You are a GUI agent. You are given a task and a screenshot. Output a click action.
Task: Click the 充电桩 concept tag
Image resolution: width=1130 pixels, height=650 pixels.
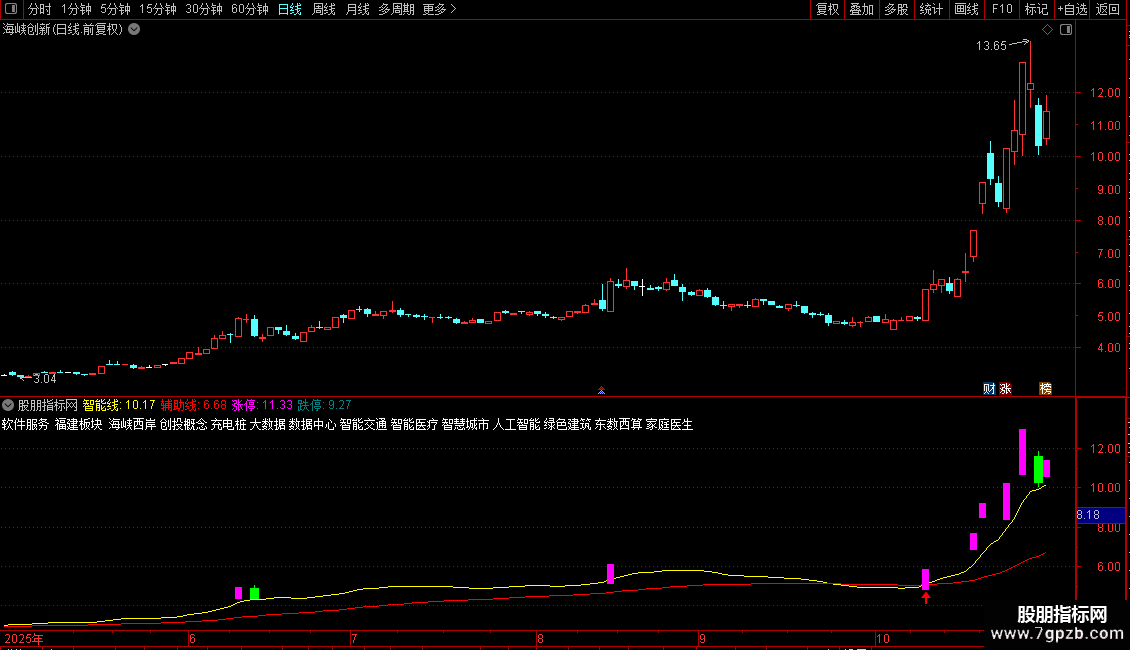tap(228, 424)
